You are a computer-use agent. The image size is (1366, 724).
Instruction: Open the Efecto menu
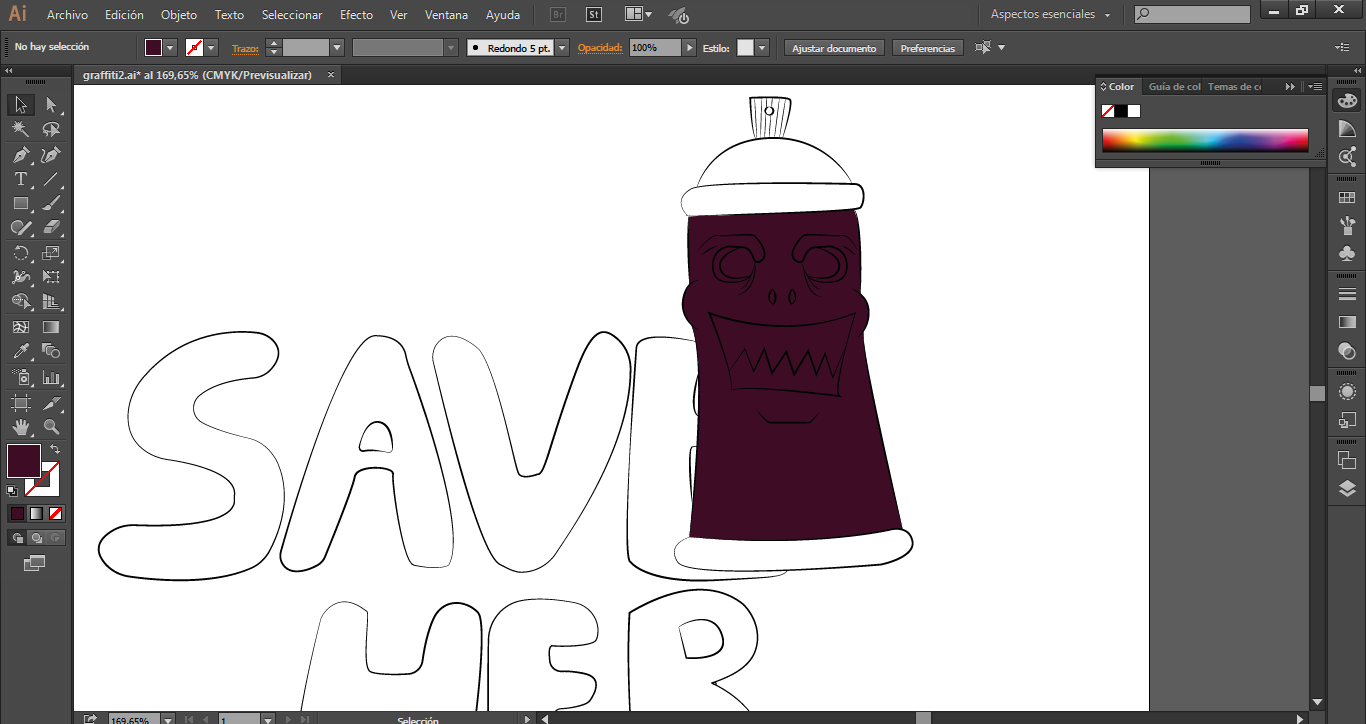click(356, 15)
